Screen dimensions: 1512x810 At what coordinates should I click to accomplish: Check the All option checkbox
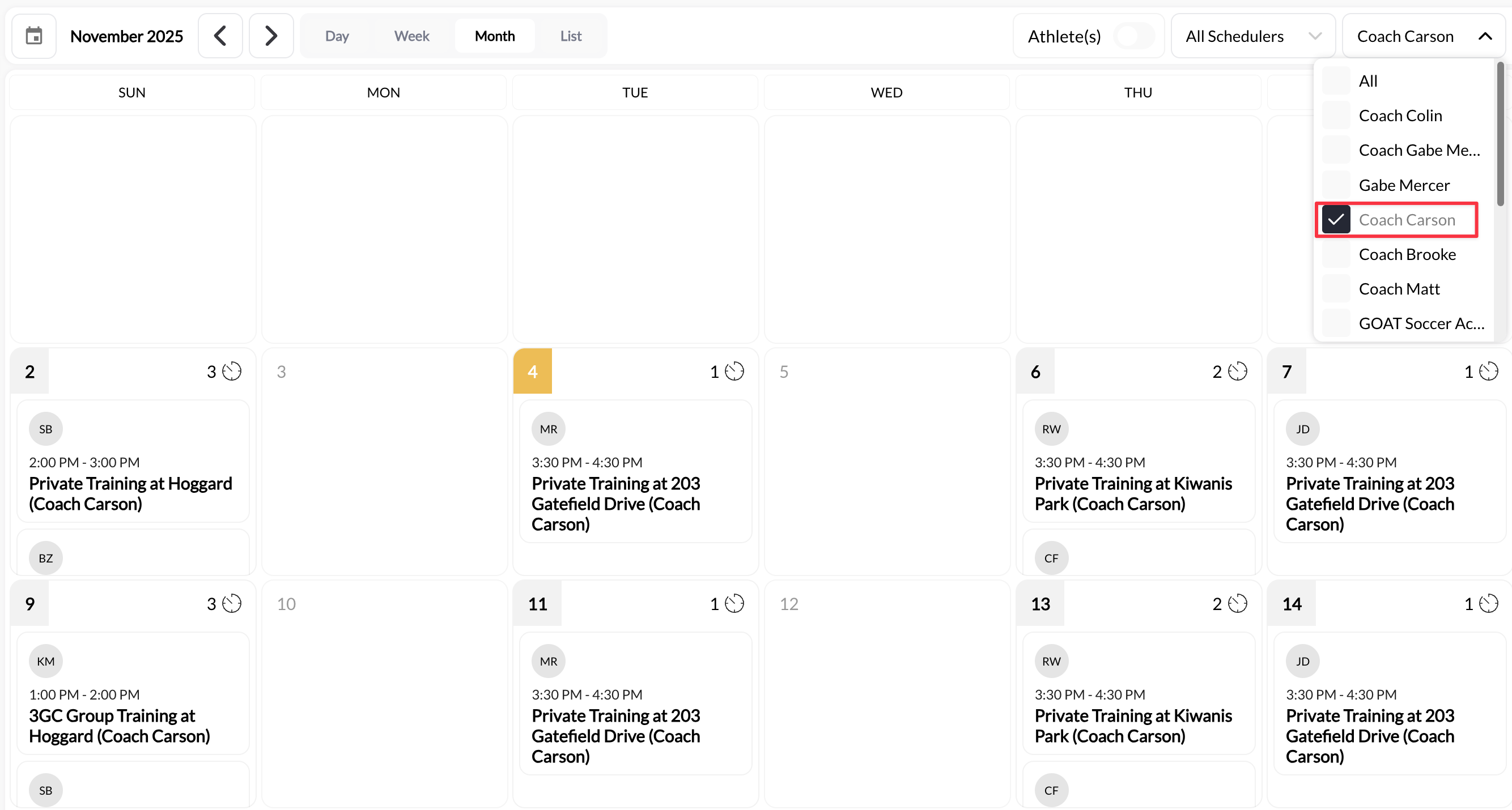click(1336, 81)
